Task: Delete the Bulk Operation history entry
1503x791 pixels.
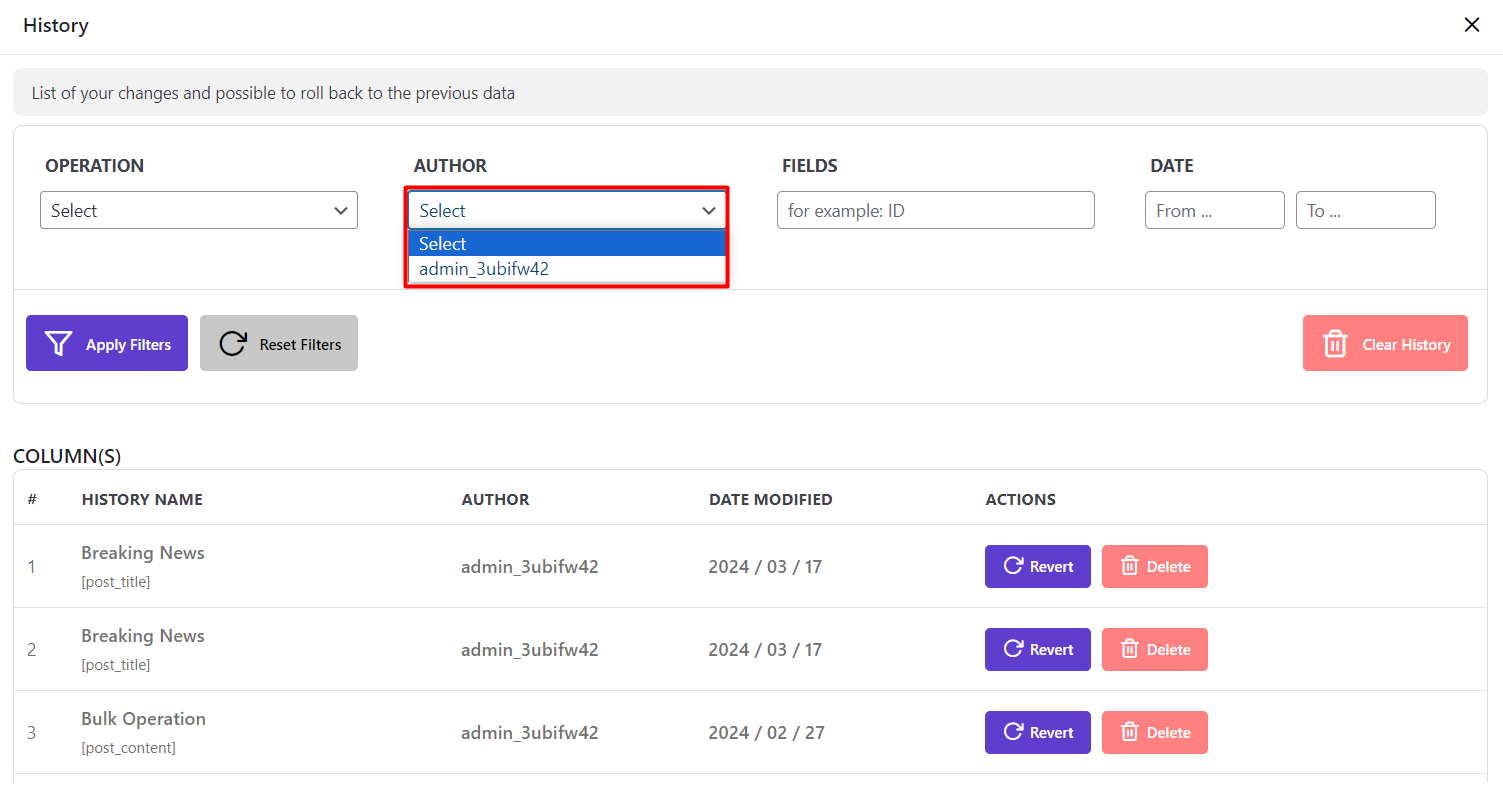Action: 1154,732
